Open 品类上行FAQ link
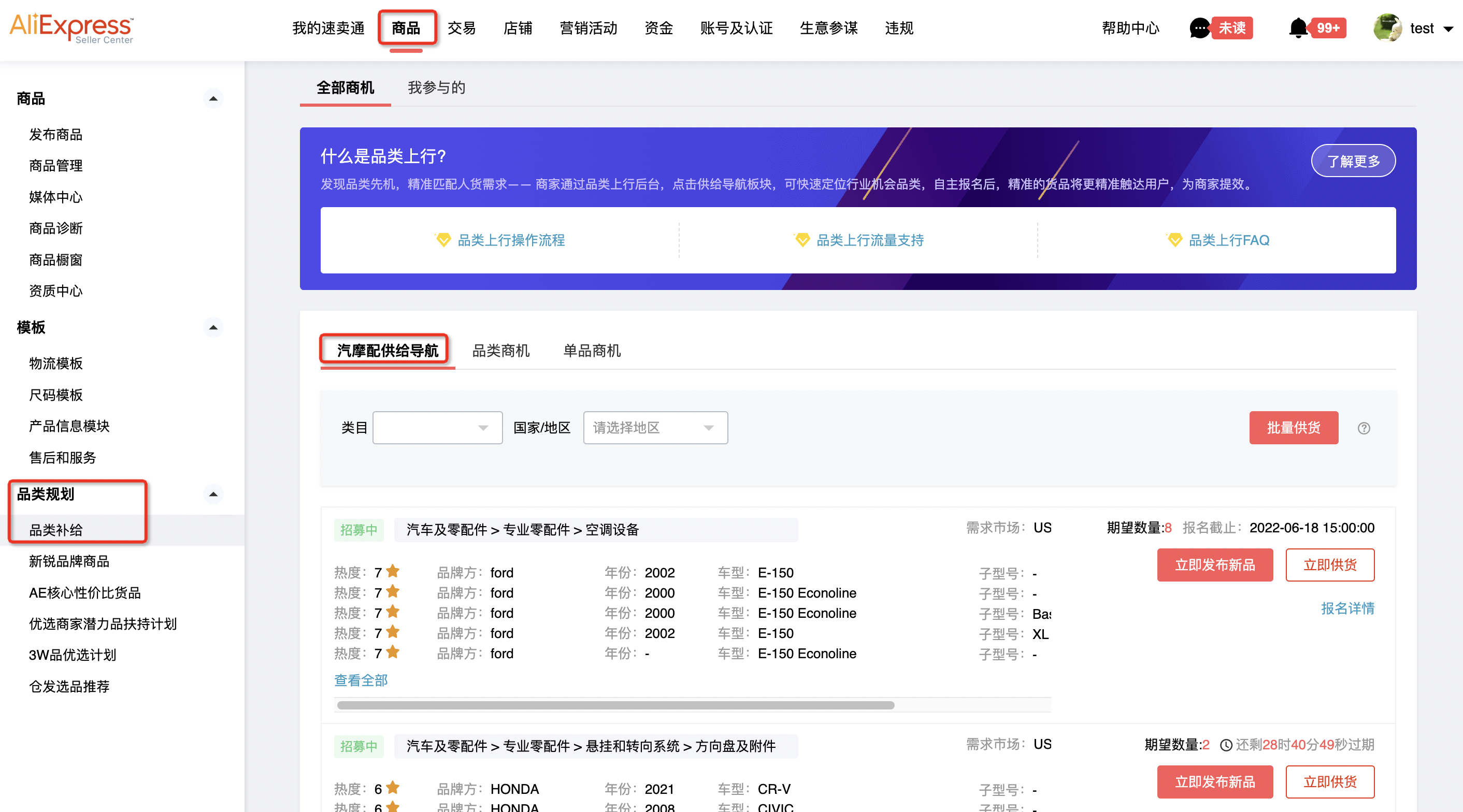The height and width of the screenshot is (812, 1463). [1229, 240]
